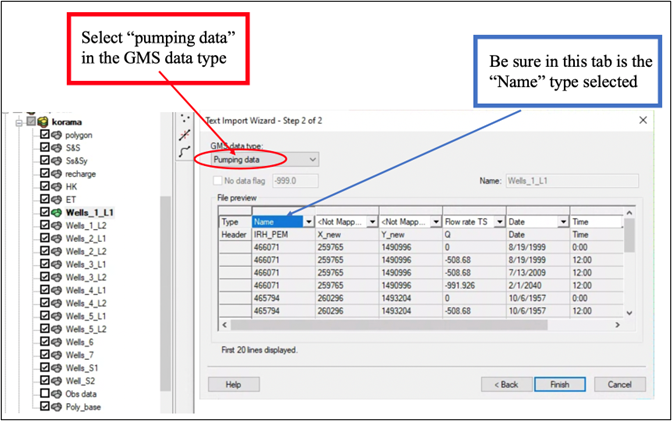Close the Text Import Wizard dialog
Screen dimensions: 672x421
[x=643, y=120]
